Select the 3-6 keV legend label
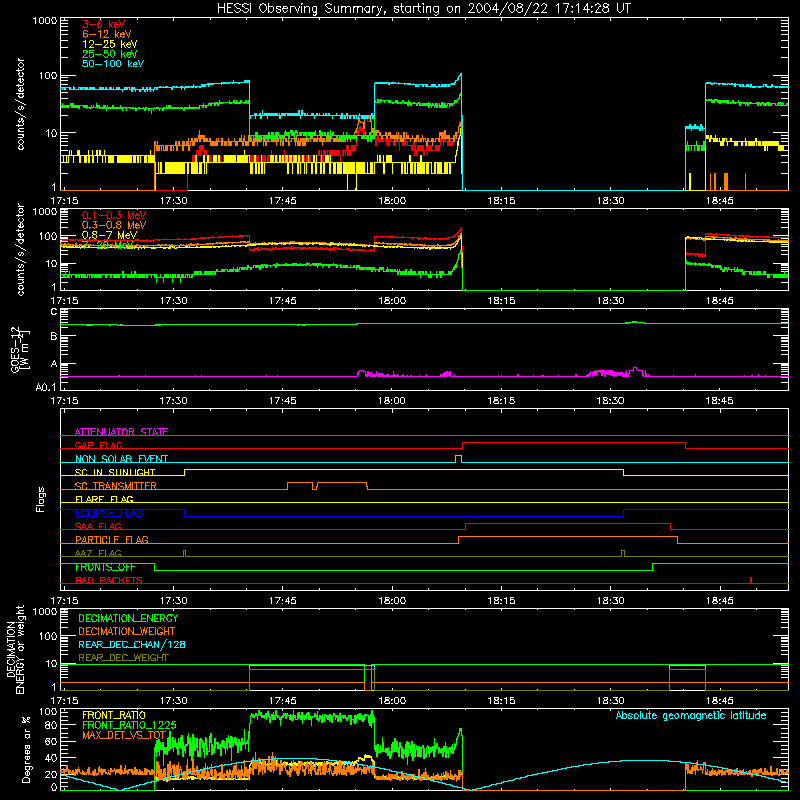Viewport: 800px width, 800px height. 104,24
